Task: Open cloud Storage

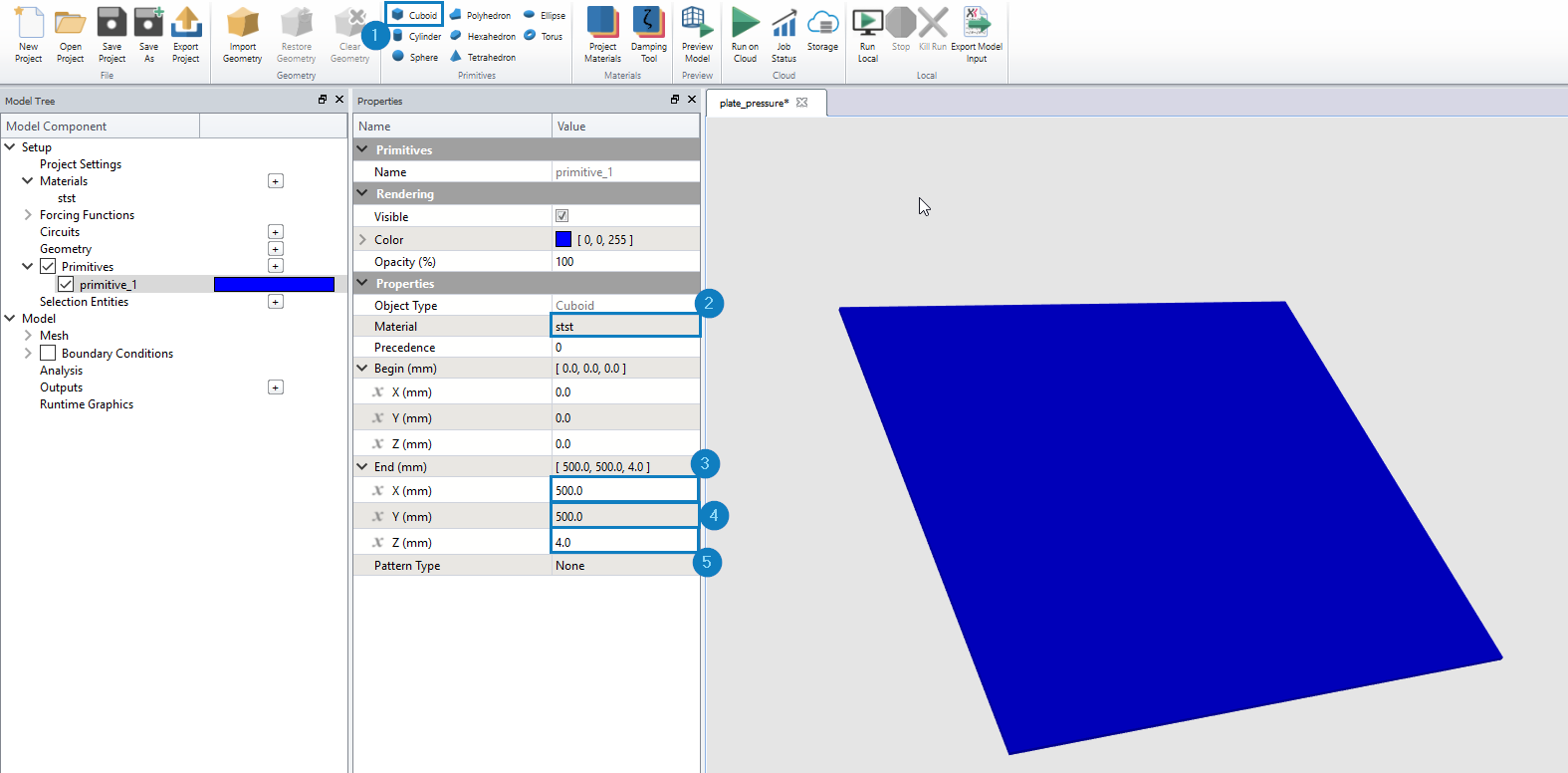Action: [x=822, y=30]
